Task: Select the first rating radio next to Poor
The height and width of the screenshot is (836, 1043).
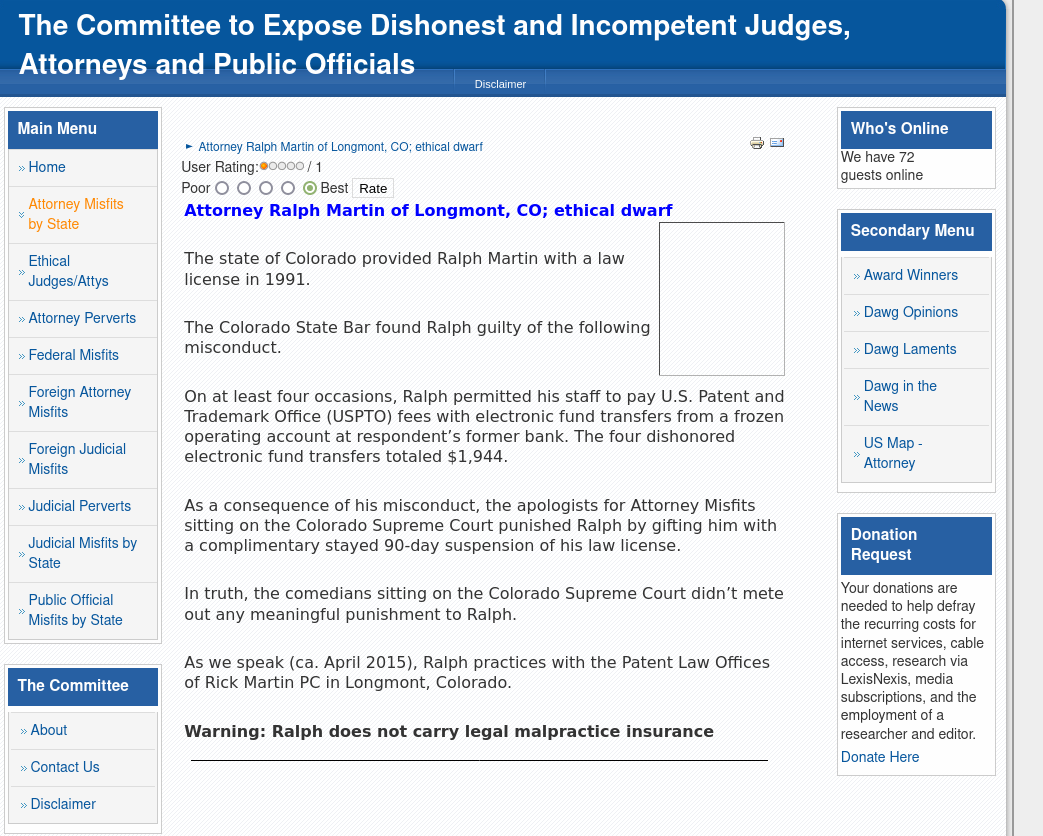Action: (x=222, y=188)
